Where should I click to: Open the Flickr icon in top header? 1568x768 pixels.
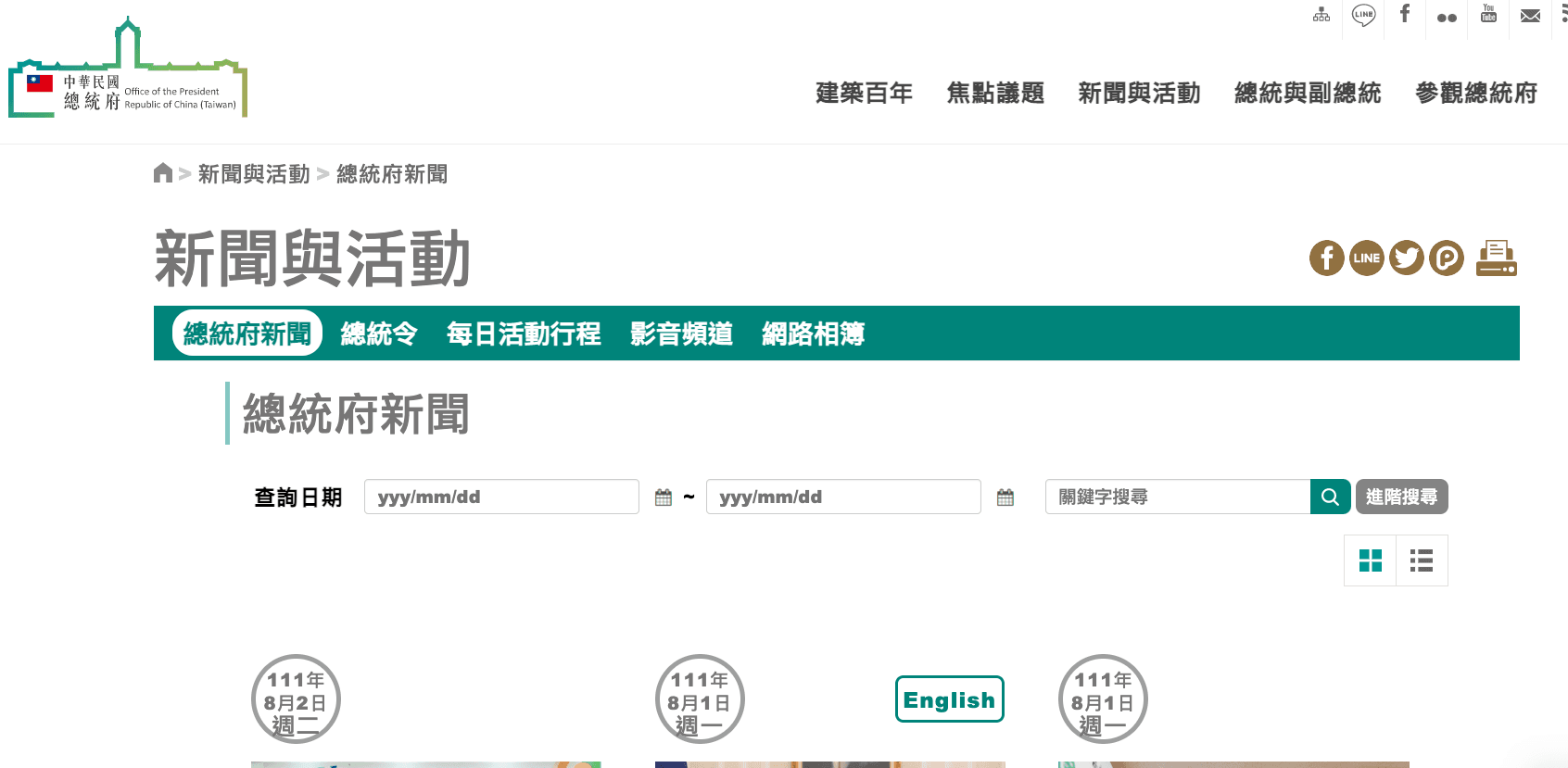pyautogui.click(x=1447, y=18)
